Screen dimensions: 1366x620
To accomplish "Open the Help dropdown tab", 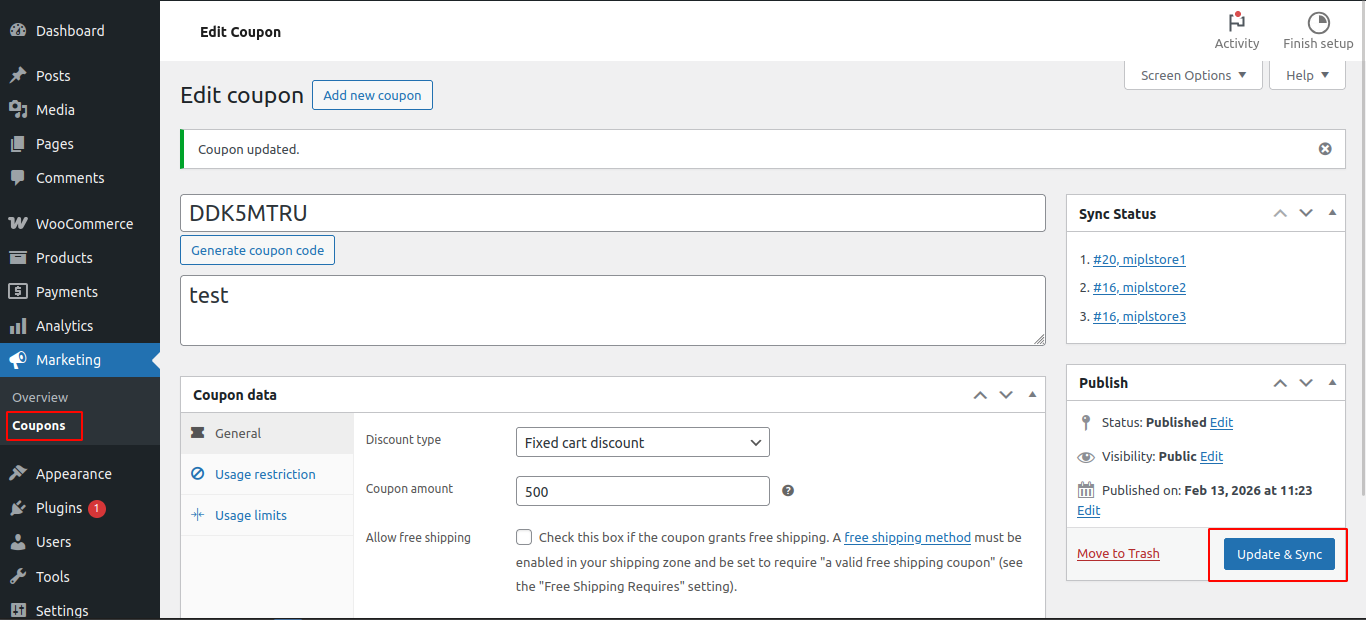I will tap(1307, 75).
